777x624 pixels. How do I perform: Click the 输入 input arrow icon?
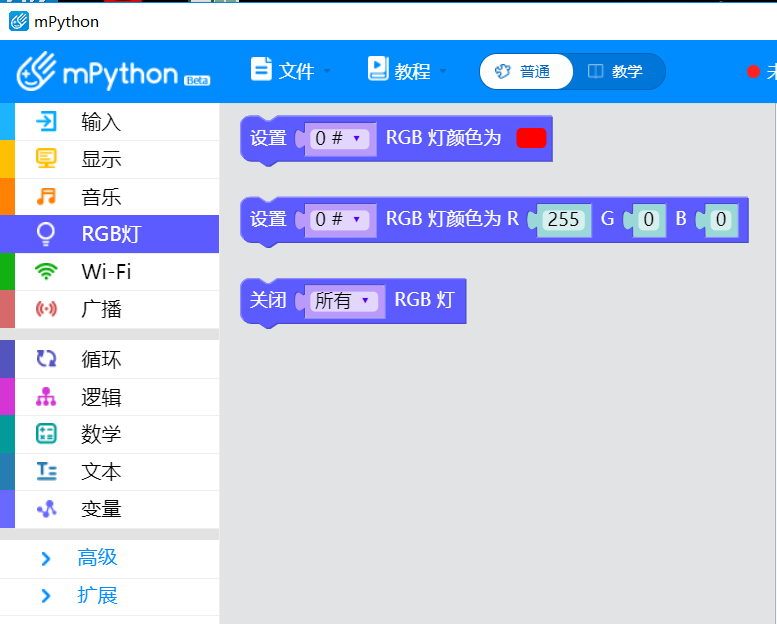pyautogui.click(x=46, y=121)
